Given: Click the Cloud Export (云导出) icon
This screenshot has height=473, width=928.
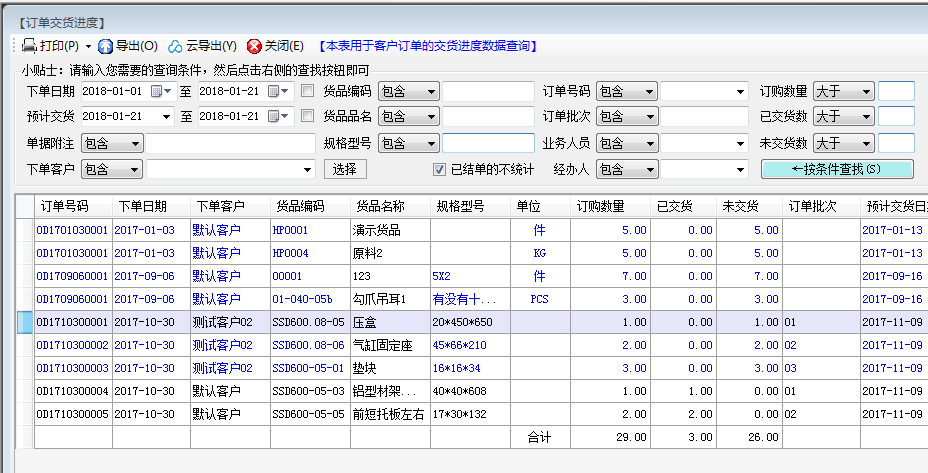Looking at the screenshot, I should [175, 46].
